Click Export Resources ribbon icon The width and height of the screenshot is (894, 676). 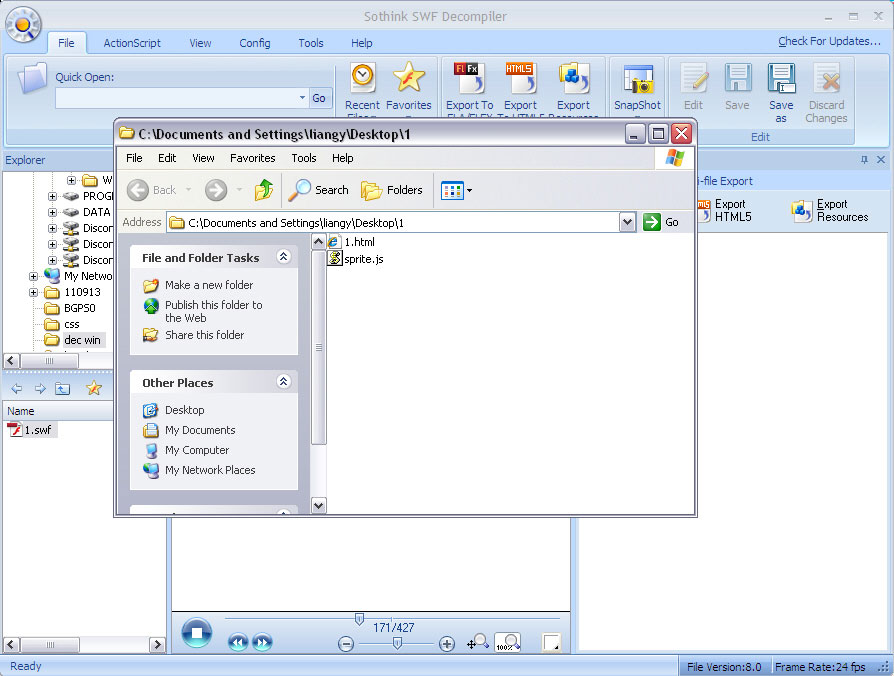click(x=573, y=87)
